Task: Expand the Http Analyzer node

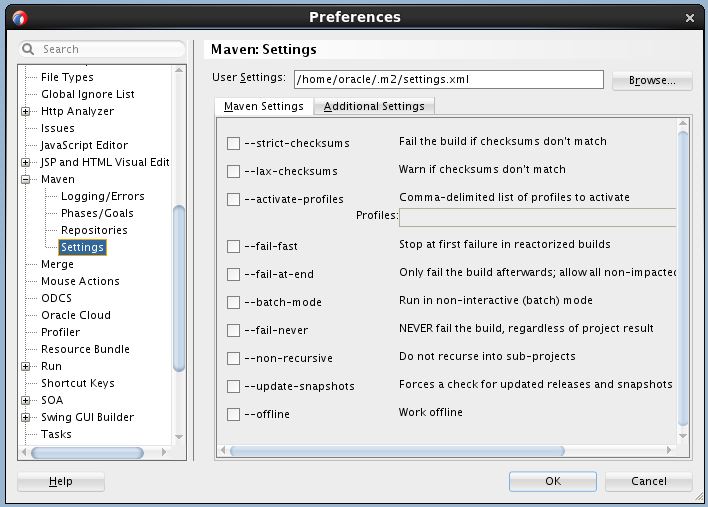Action: [27, 112]
